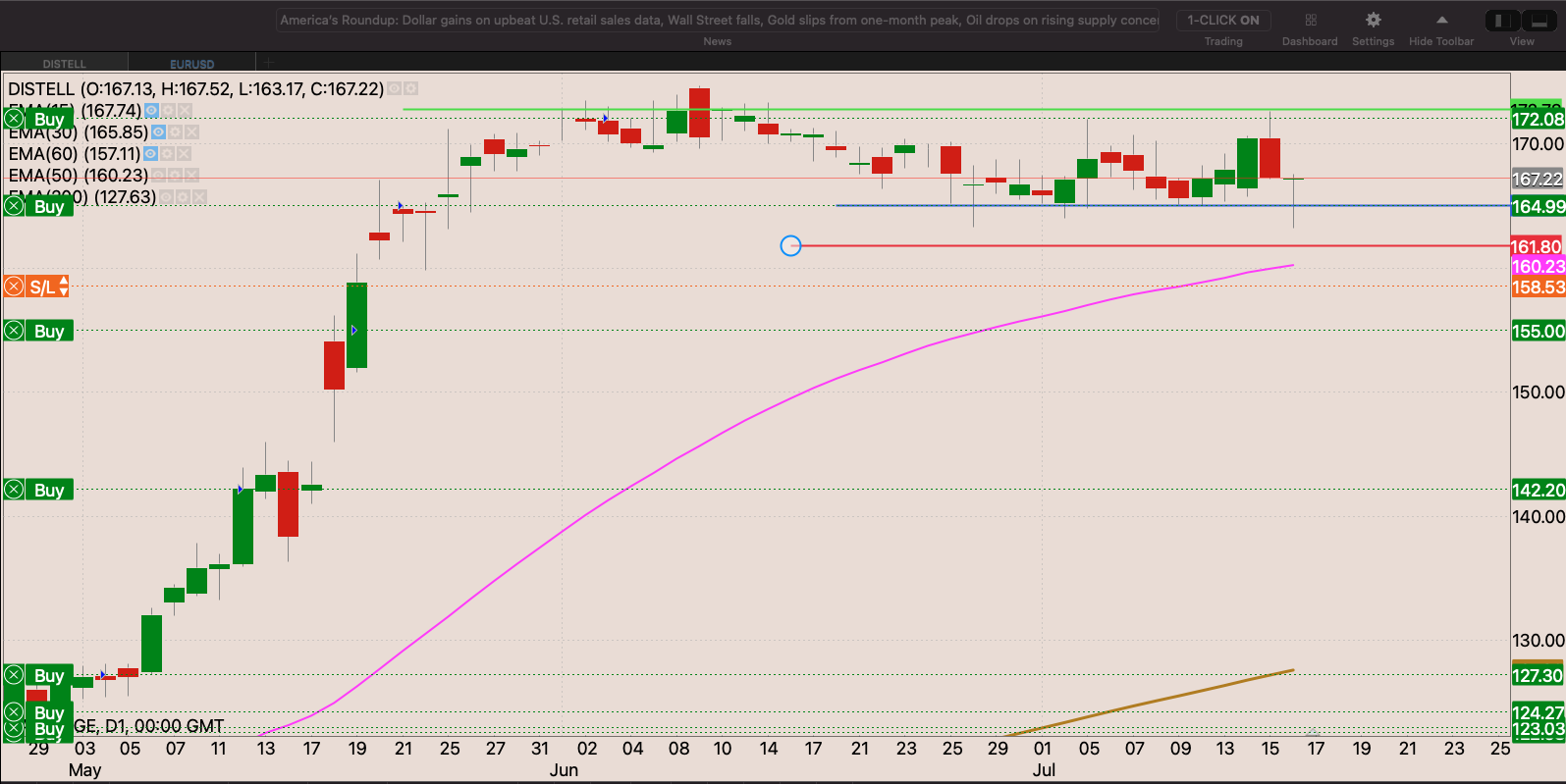Adjust S/L level with the up-down arrows
Image resolution: width=1566 pixels, height=784 pixels.
64,287
